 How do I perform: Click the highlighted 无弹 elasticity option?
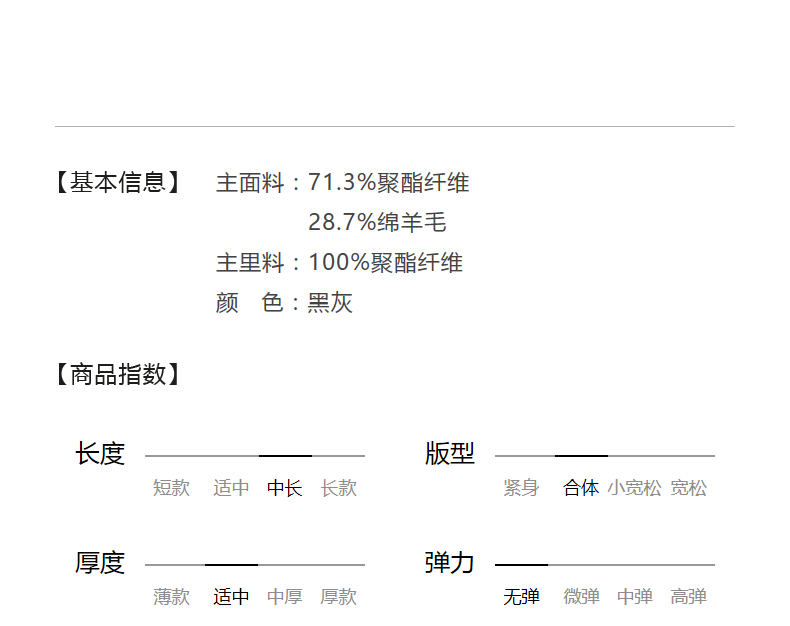pyautogui.click(x=521, y=597)
